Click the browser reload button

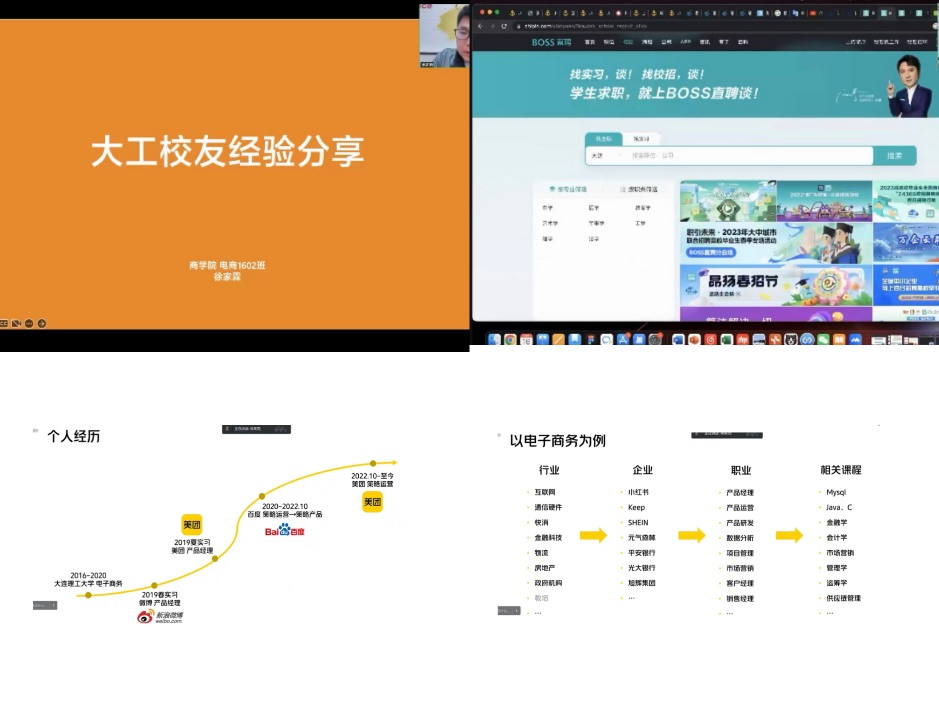(x=503, y=25)
